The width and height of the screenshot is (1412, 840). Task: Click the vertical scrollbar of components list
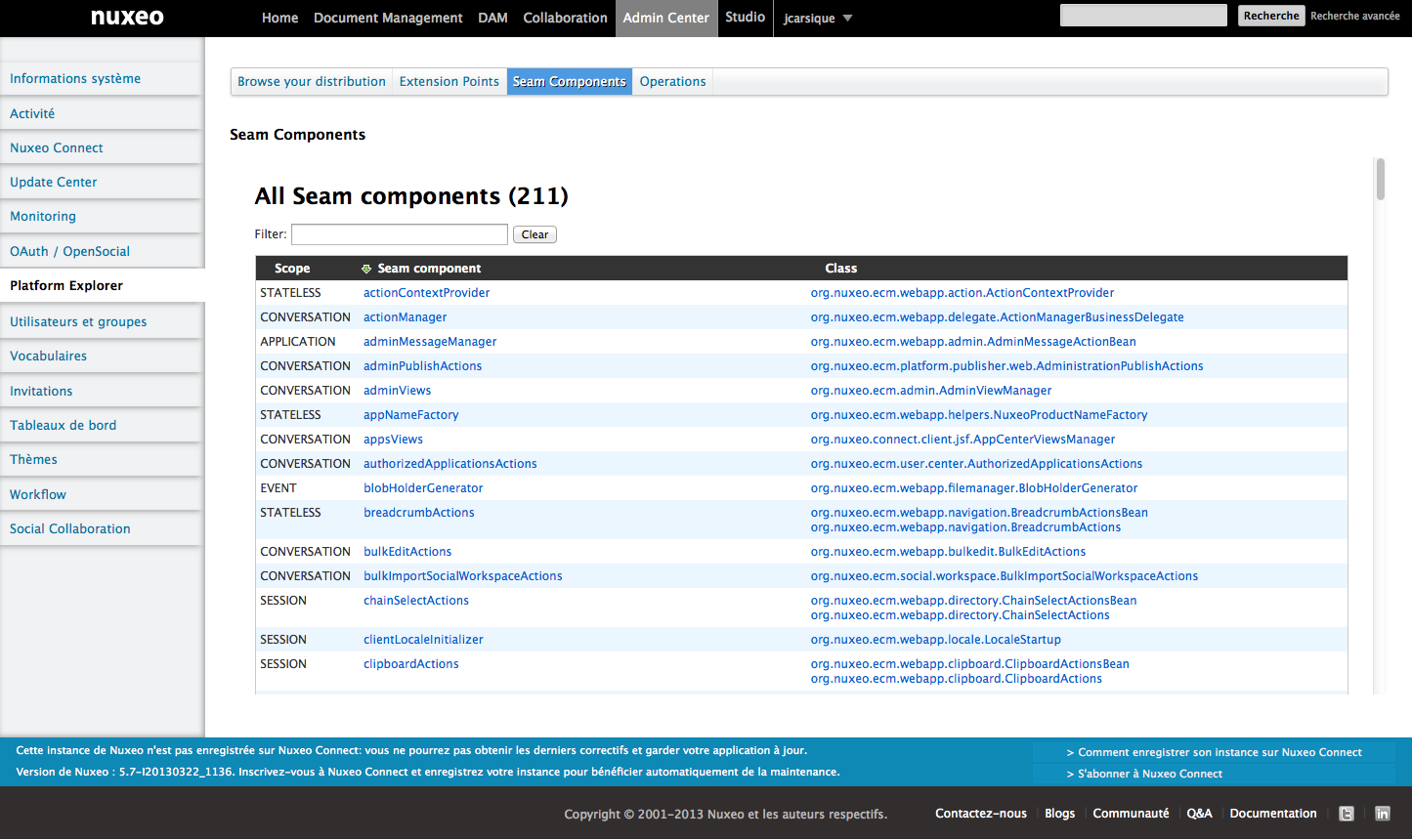coord(1380,181)
